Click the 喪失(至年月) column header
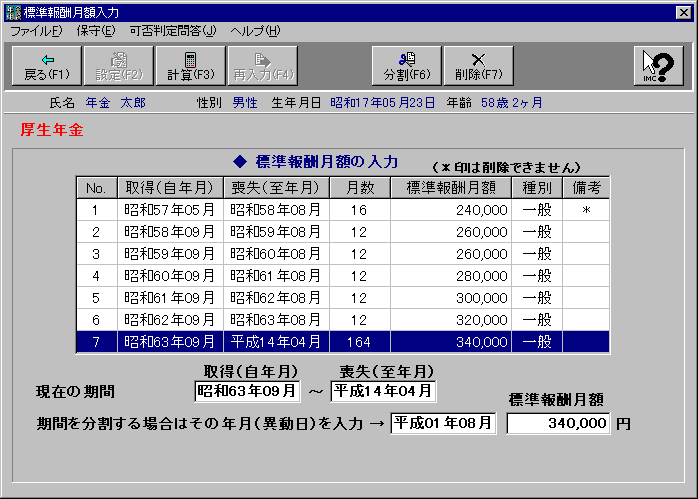Viewport: 698px width, 499px height. point(276,188)
